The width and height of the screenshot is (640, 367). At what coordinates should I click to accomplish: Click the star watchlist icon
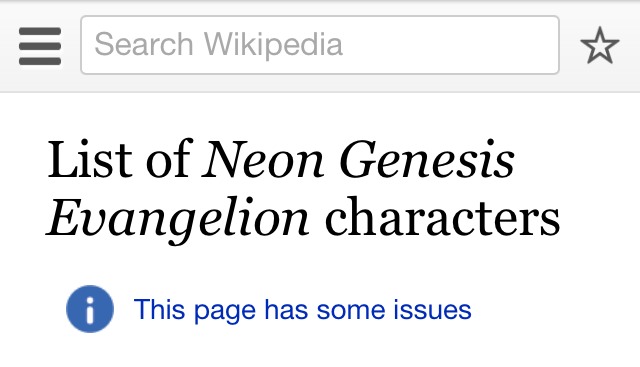click(600, 45)
